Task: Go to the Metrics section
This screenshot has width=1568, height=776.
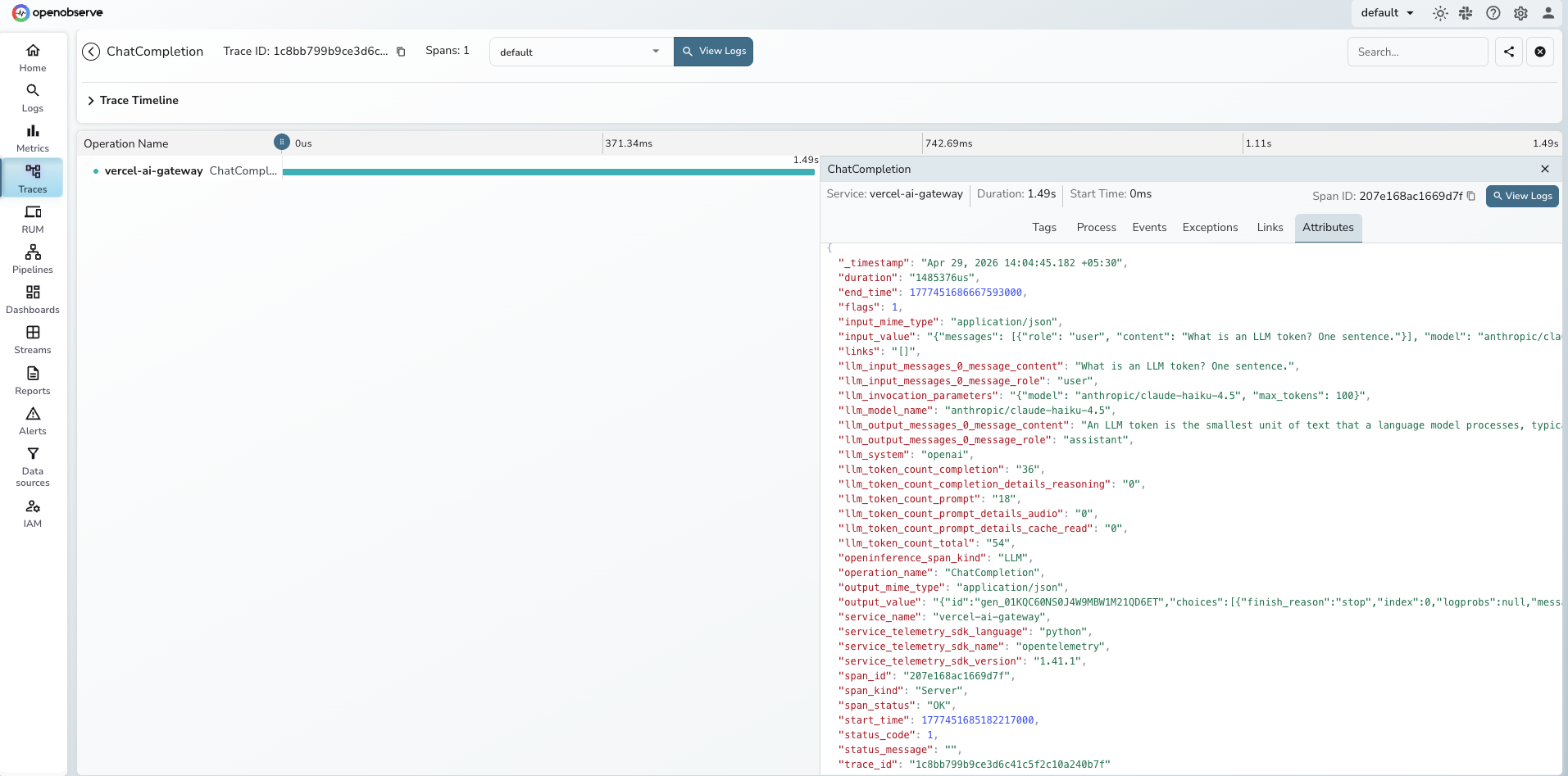Action: pos(33,138)
